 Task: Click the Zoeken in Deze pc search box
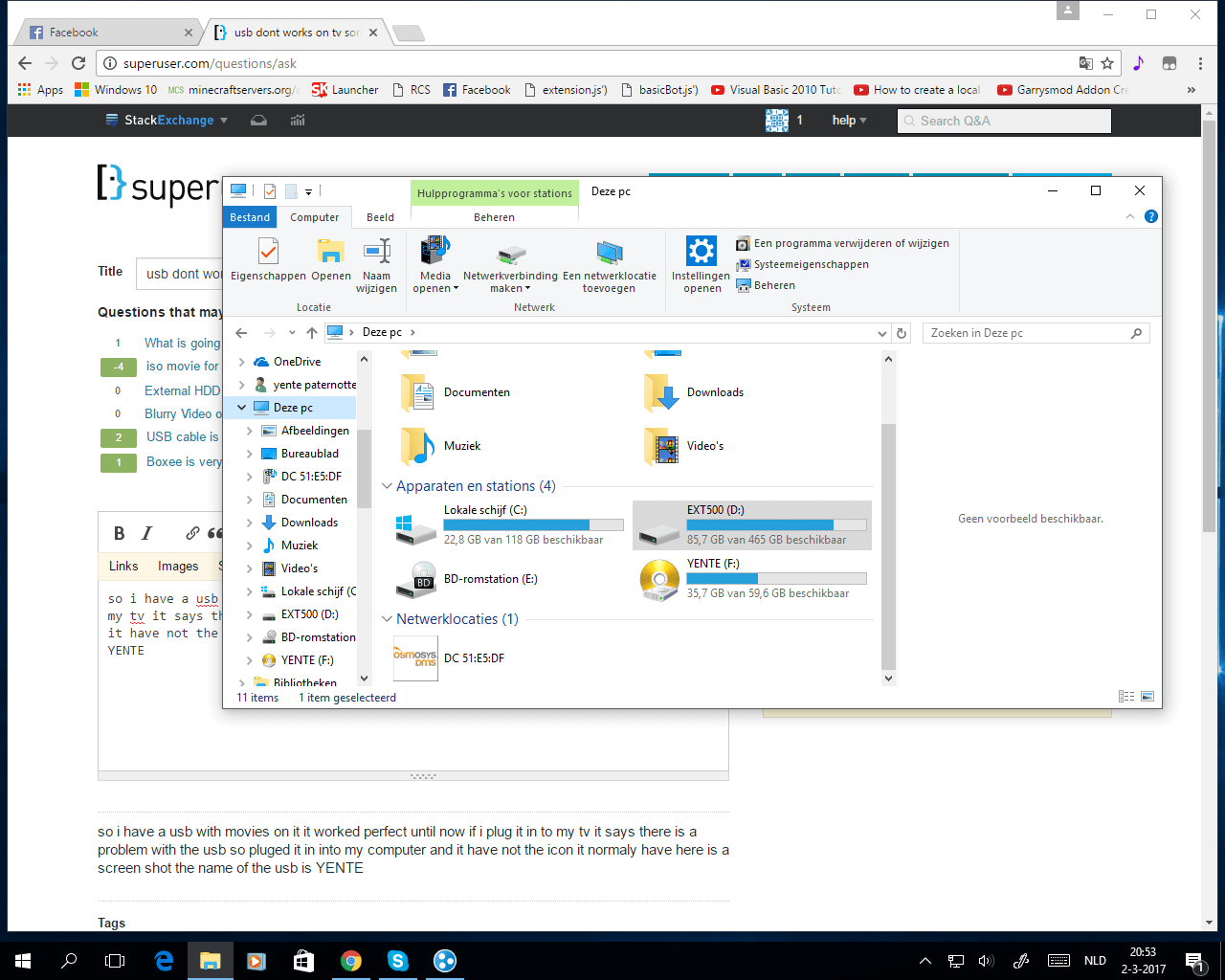point(1024,332)
